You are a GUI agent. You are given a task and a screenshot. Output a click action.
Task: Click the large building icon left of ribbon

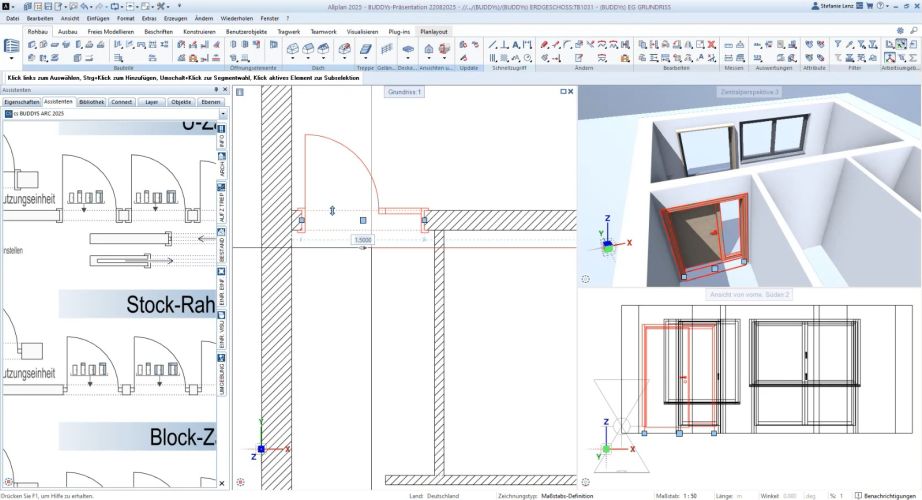(x=12, y=47)
